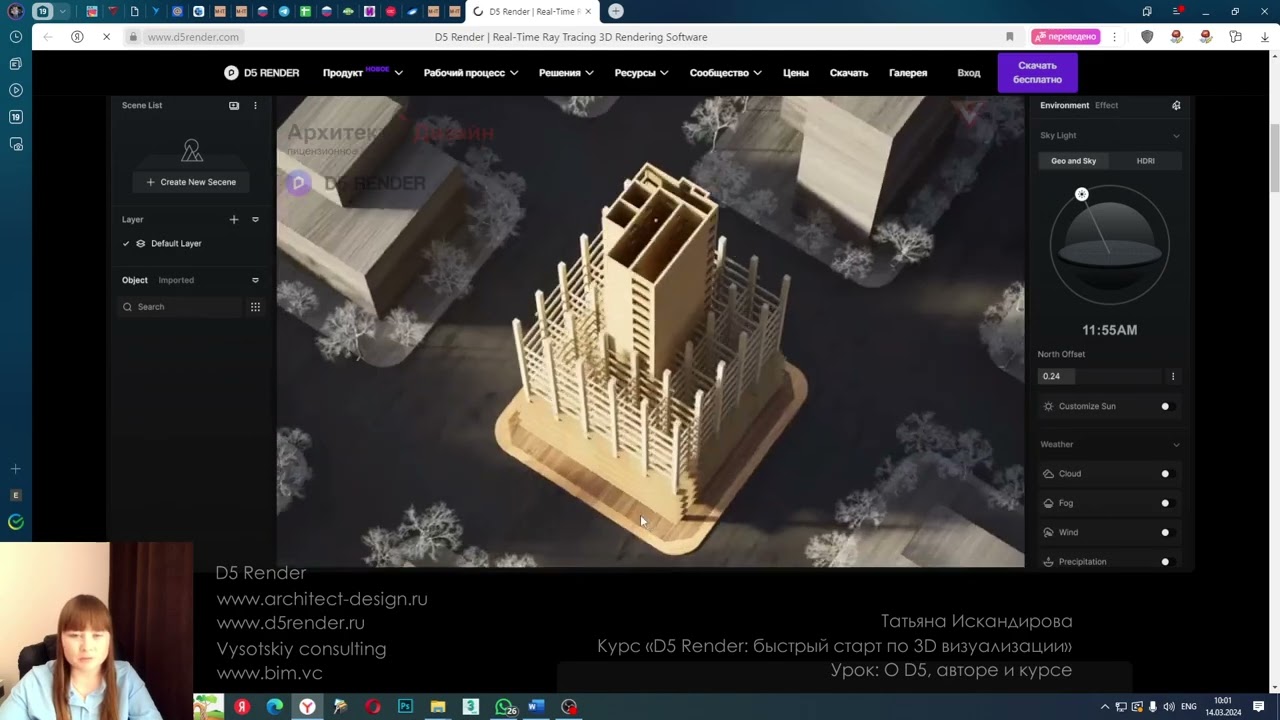Switch to the Object tab
This screenshot has height=720, width=1280.
pyautogui.click(x=135, y=280)
